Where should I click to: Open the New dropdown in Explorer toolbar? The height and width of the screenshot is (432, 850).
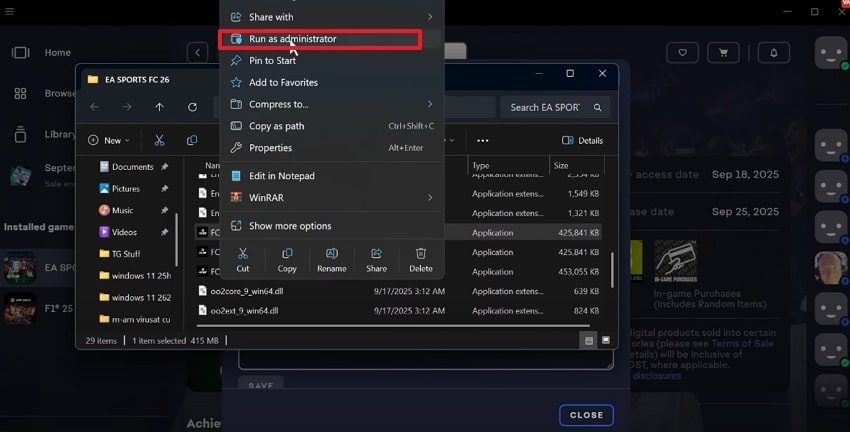(109, 140)
